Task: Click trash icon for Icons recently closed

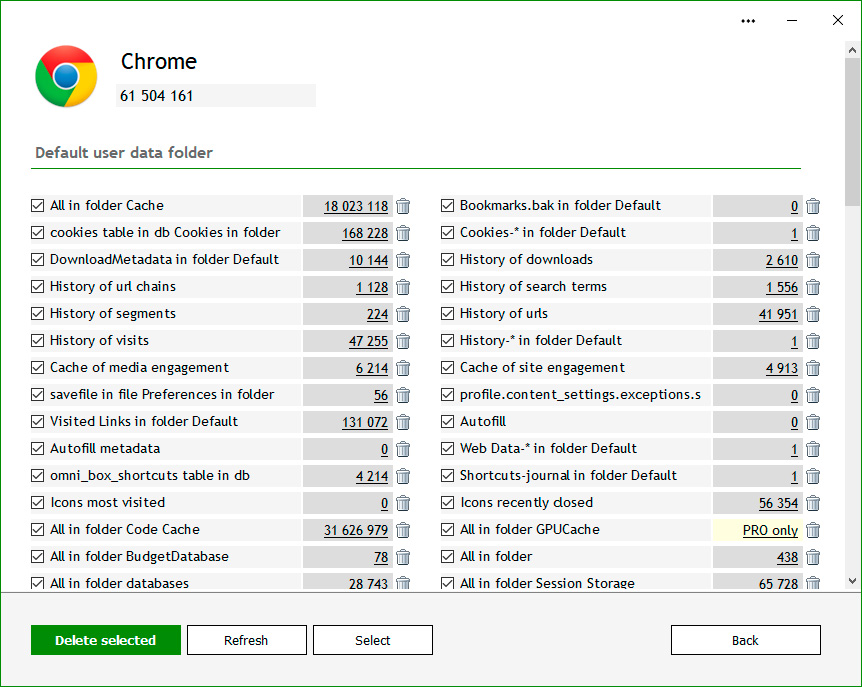Action: [x=813, y=503]
